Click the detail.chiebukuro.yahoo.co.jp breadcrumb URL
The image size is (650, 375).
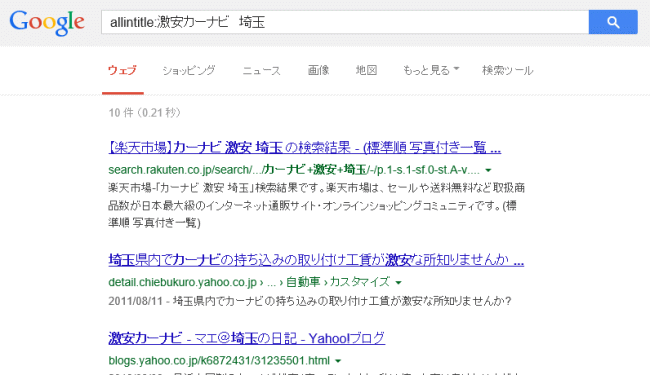click(x=249, y=282)
